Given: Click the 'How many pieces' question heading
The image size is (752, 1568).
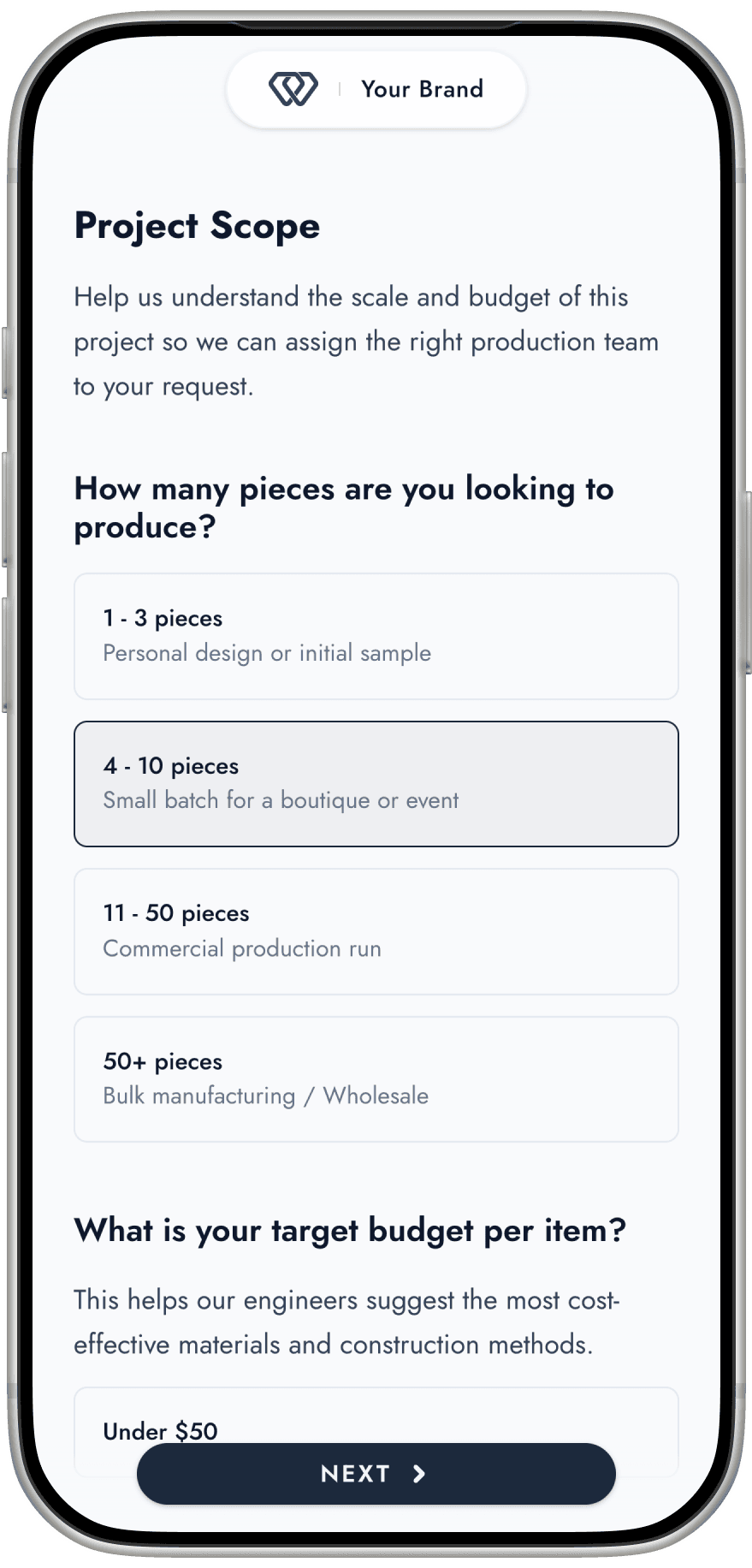Looking at the screenshot, I should click(343, 508).
